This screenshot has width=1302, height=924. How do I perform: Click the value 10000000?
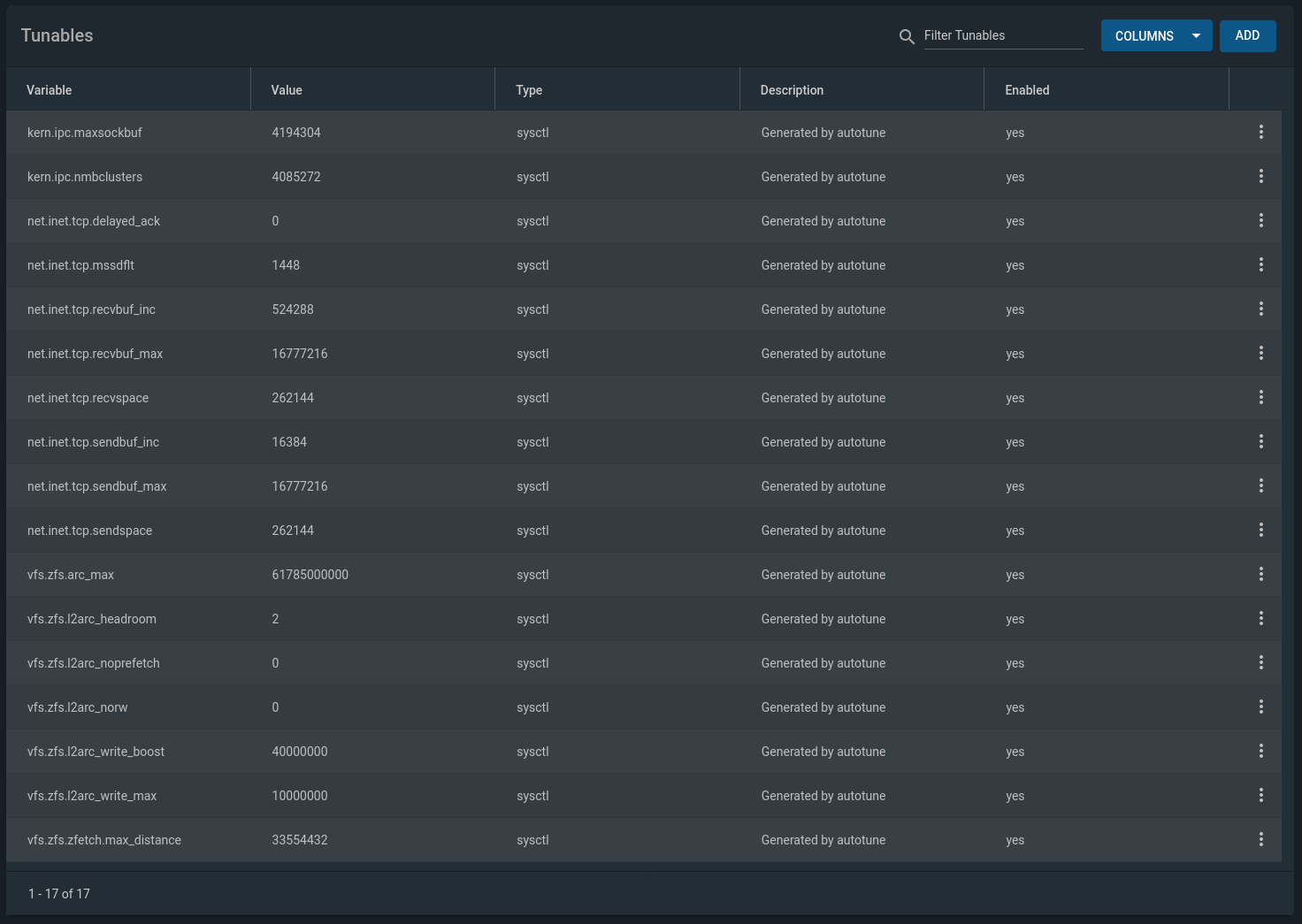tap(300, 796)
